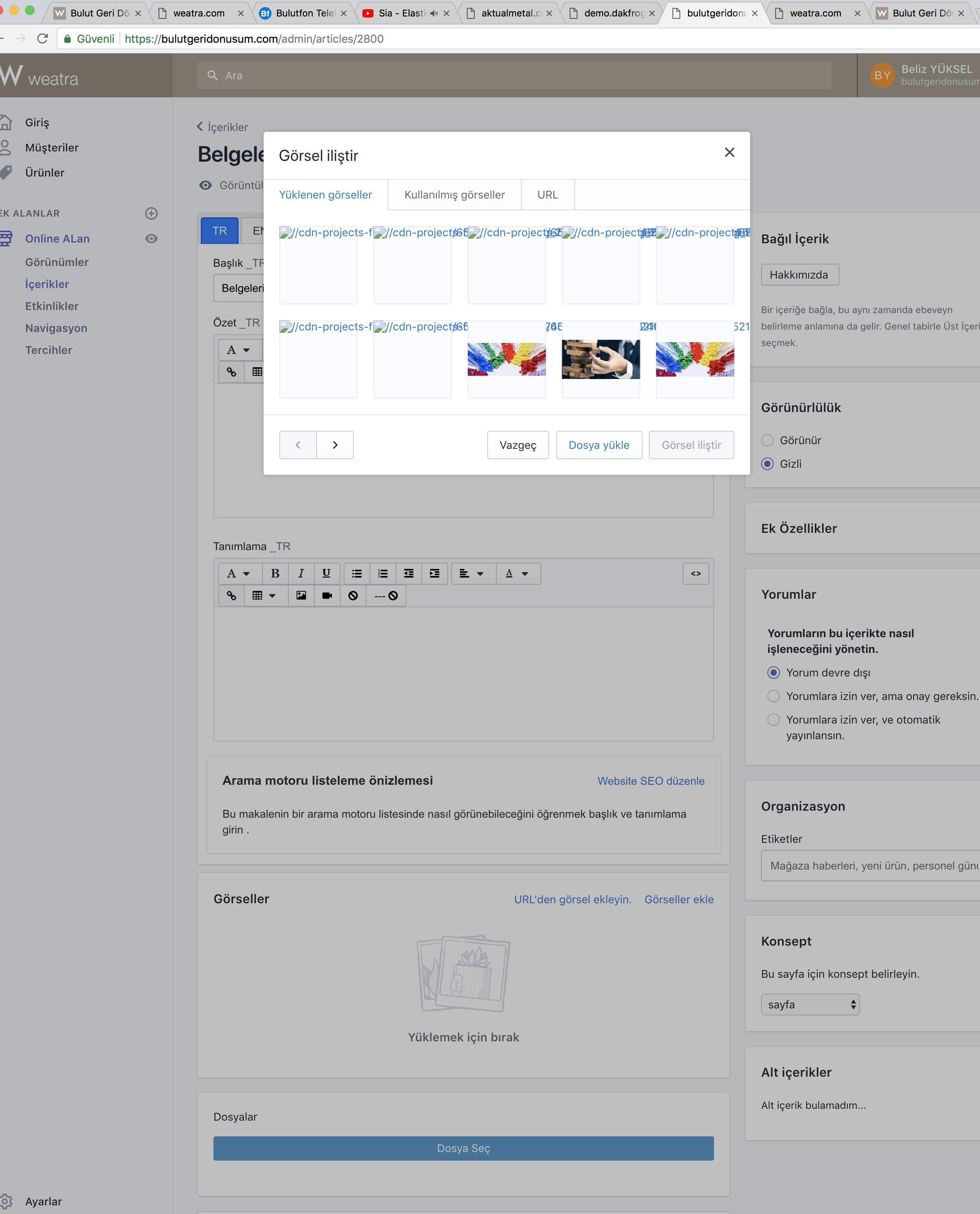Viewport: 980px width, 1214px height.
Task: Select the Jenga blocks image thumbnail
Action: (x=601, y=359)
